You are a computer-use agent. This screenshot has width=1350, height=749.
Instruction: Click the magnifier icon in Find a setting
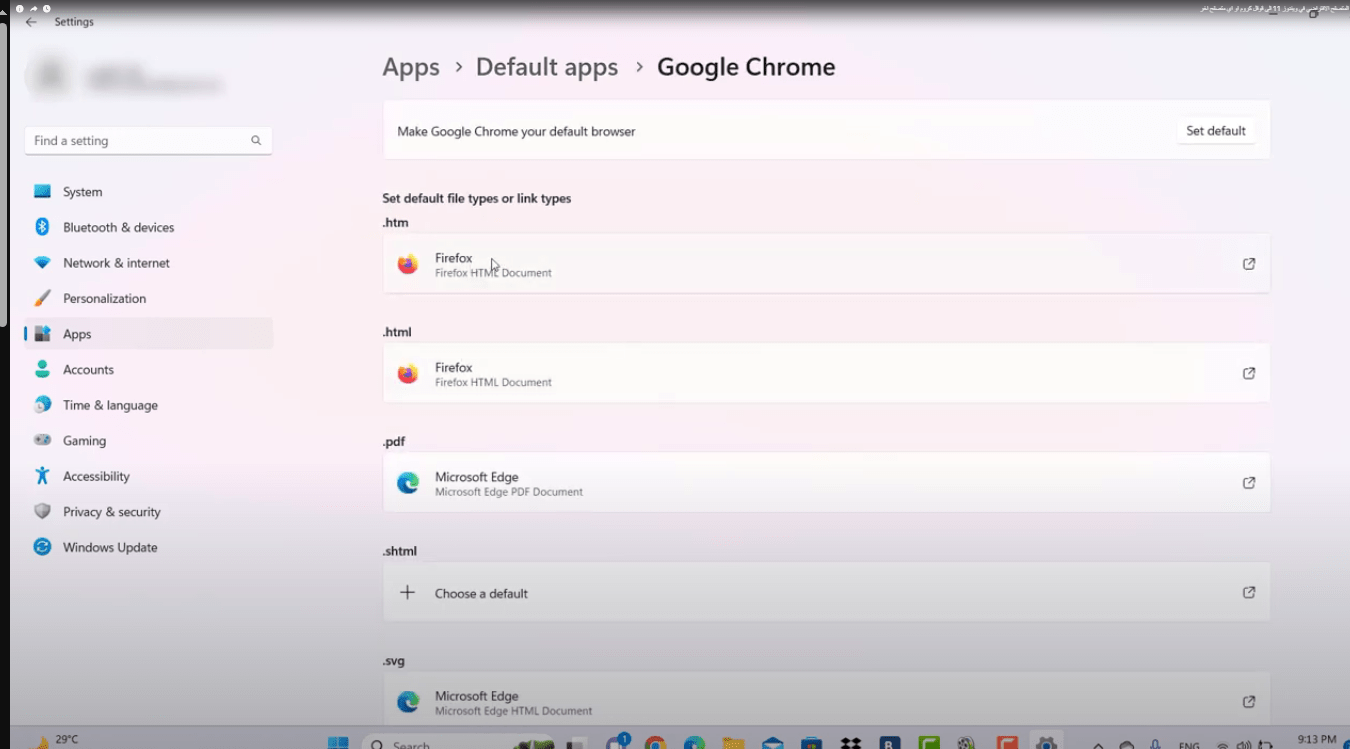256,141
